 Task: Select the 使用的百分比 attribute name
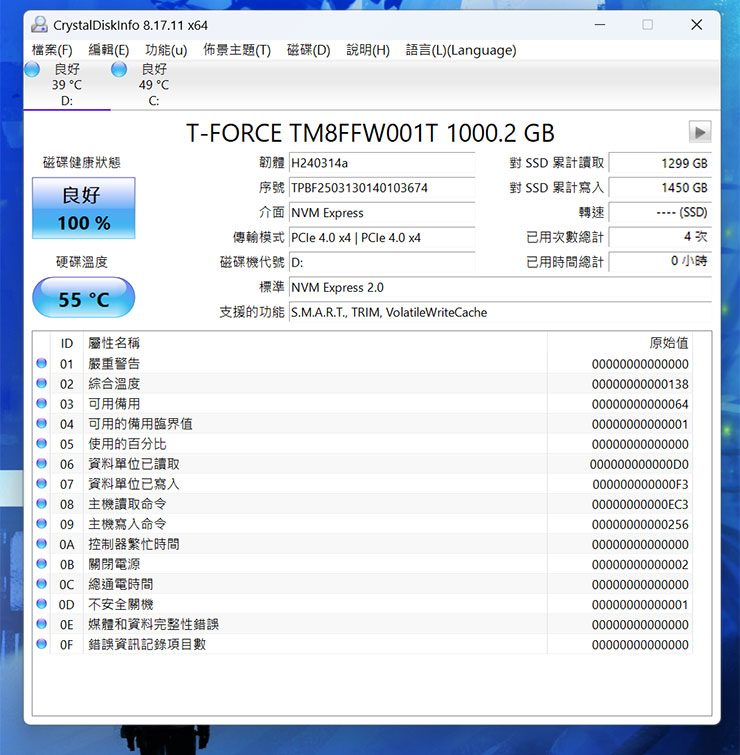pos(127,444)
